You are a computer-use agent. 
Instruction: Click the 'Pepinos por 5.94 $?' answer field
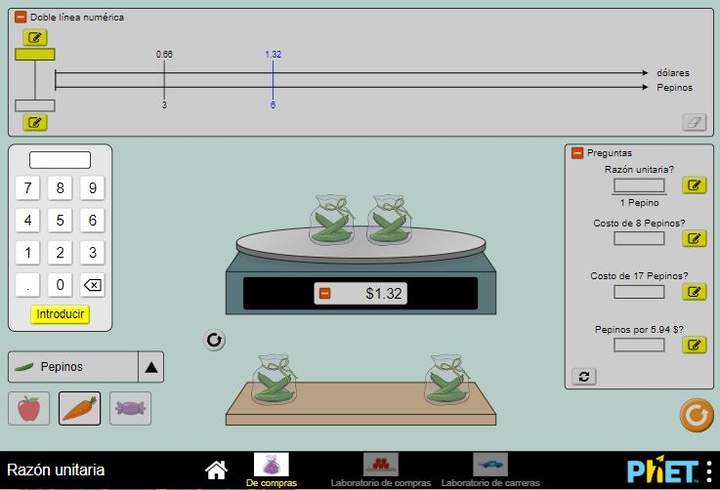pyautogui.click(x=639, y=345)
